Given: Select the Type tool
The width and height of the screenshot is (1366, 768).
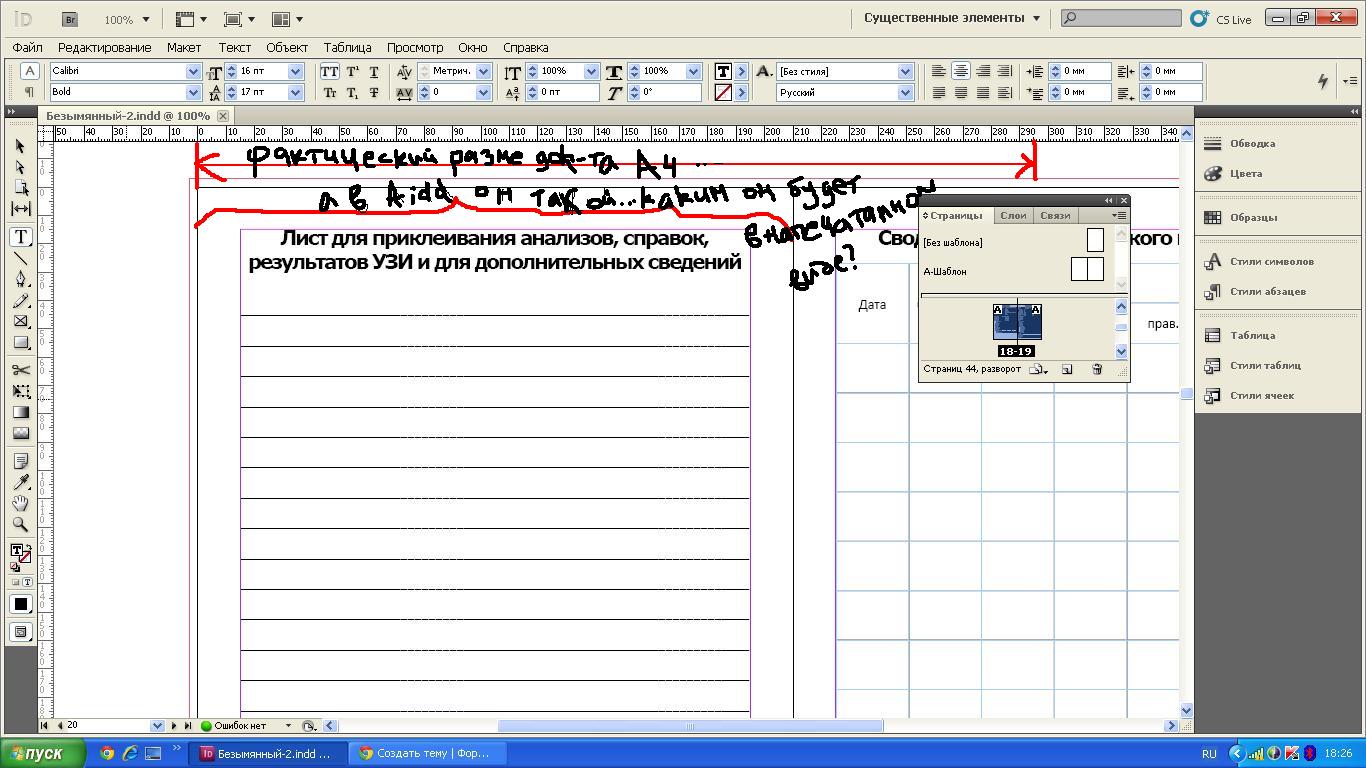Looking at the screenshot, I should pyautogui.click(x=20, y=237).
